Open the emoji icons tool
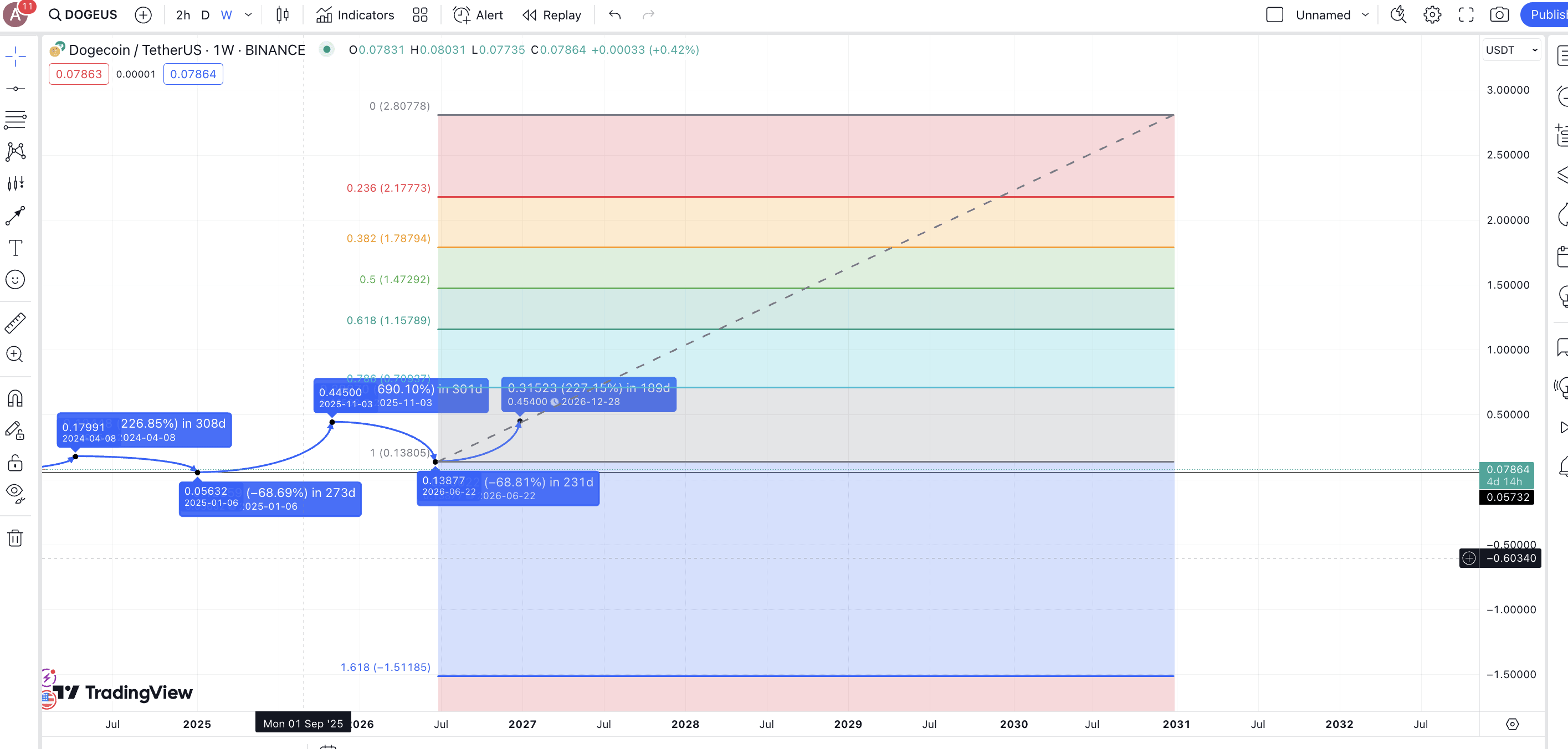Screen dimensions: 1568x749 [15, 279]
